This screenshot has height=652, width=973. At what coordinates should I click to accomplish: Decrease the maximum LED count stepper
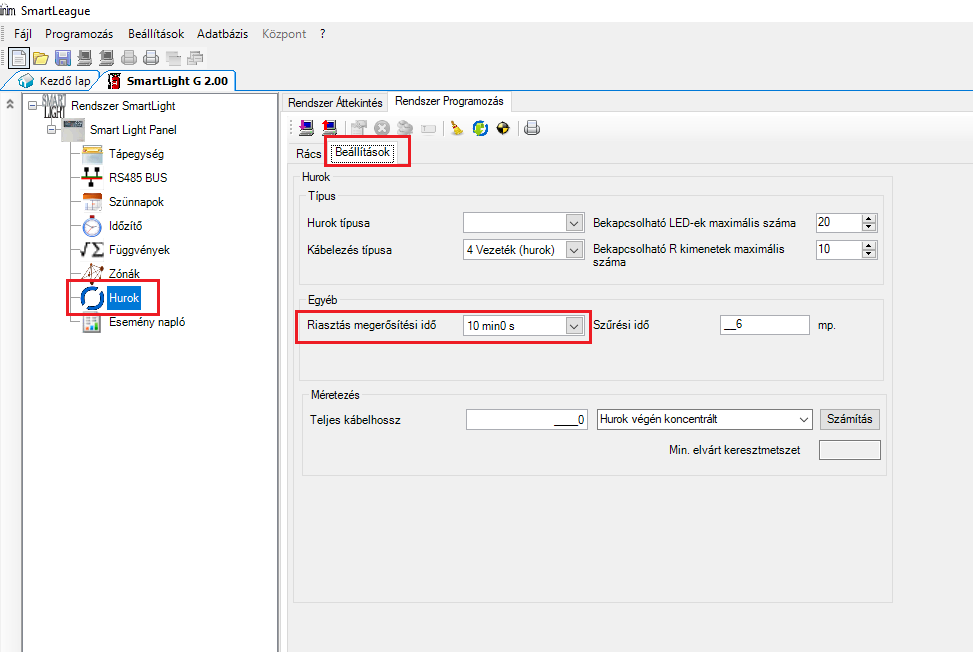(x=869, y=227)
